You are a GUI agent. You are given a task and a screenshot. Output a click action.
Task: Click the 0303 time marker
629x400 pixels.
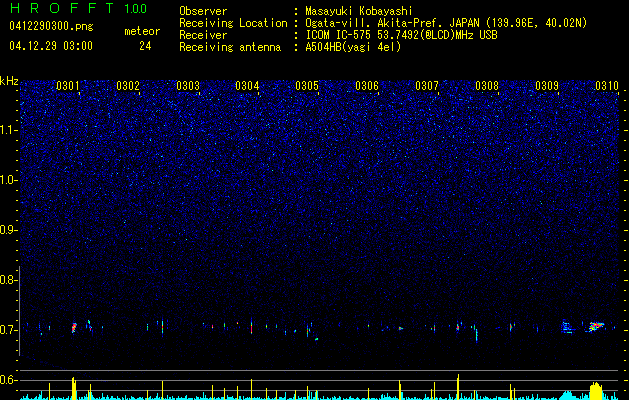click(x=188, y=86)
